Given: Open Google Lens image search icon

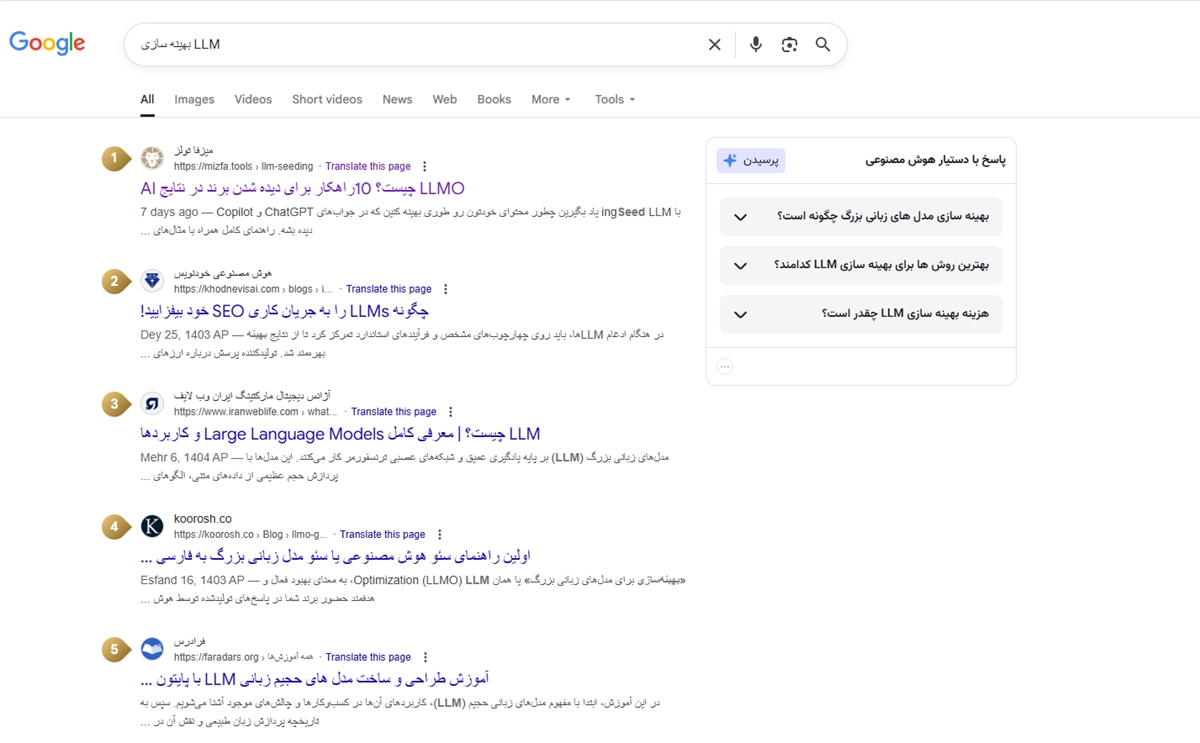Looking at the screenshot, I should coord(790,44).
